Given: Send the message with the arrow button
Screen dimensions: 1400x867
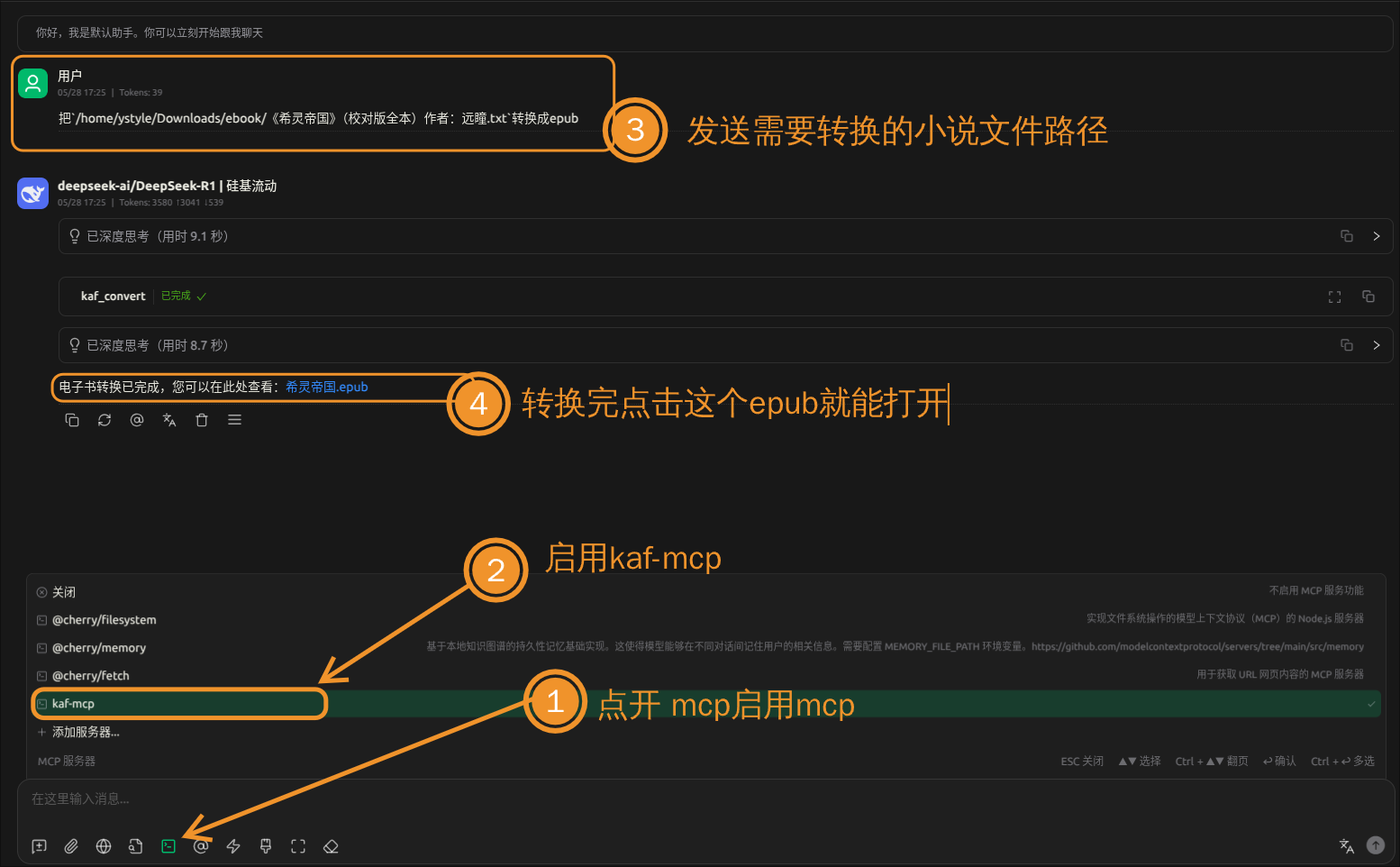Looking at the screenshot, I should (1376, 844).
